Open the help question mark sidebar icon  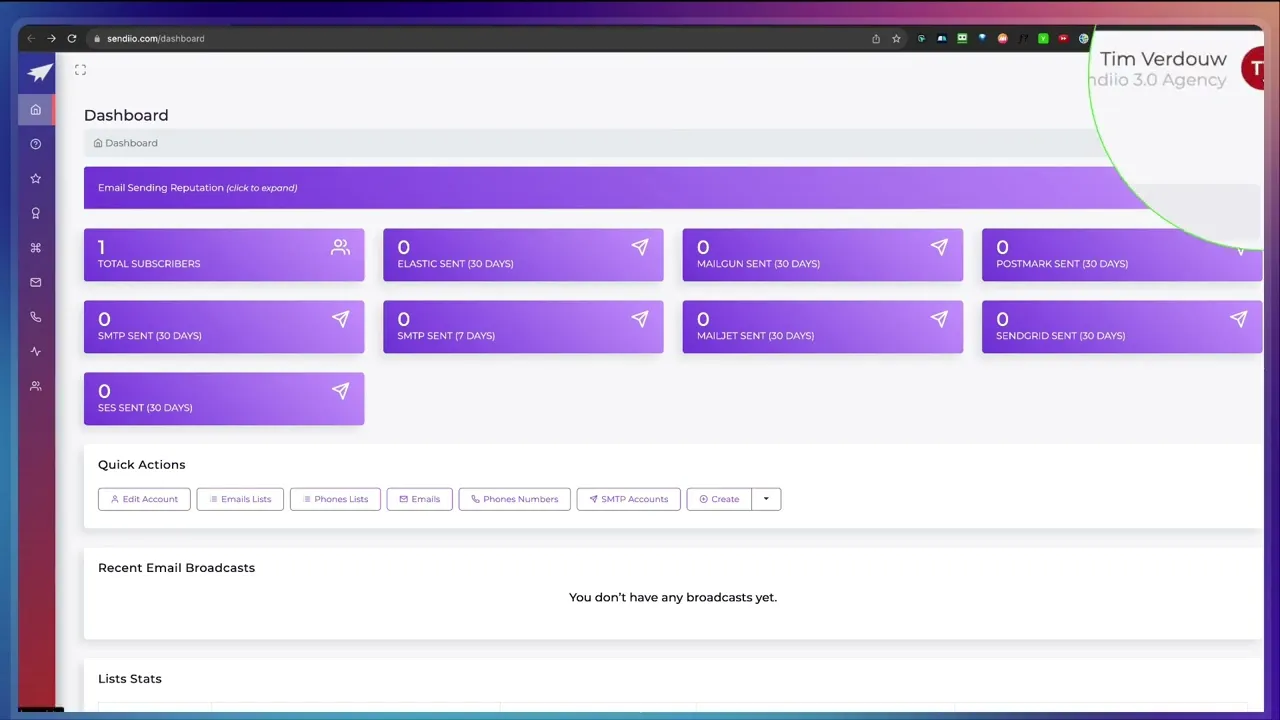point(36,144)
